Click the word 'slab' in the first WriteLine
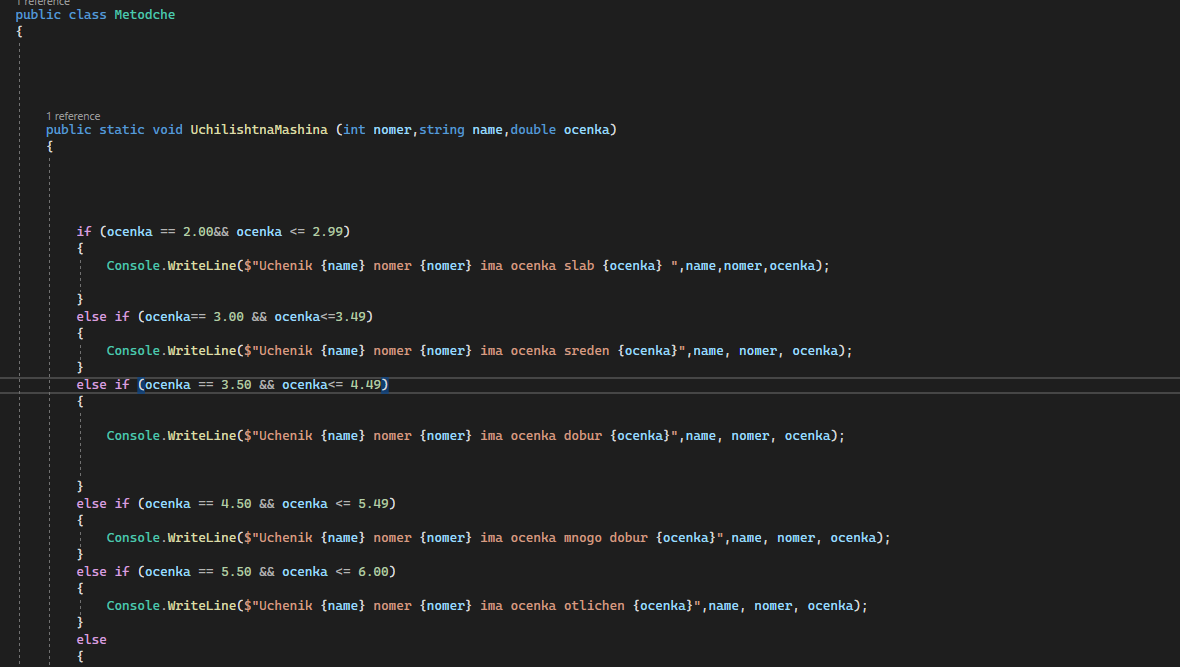The width and height of the screenshot is (1180, 667). pos(578,265)
